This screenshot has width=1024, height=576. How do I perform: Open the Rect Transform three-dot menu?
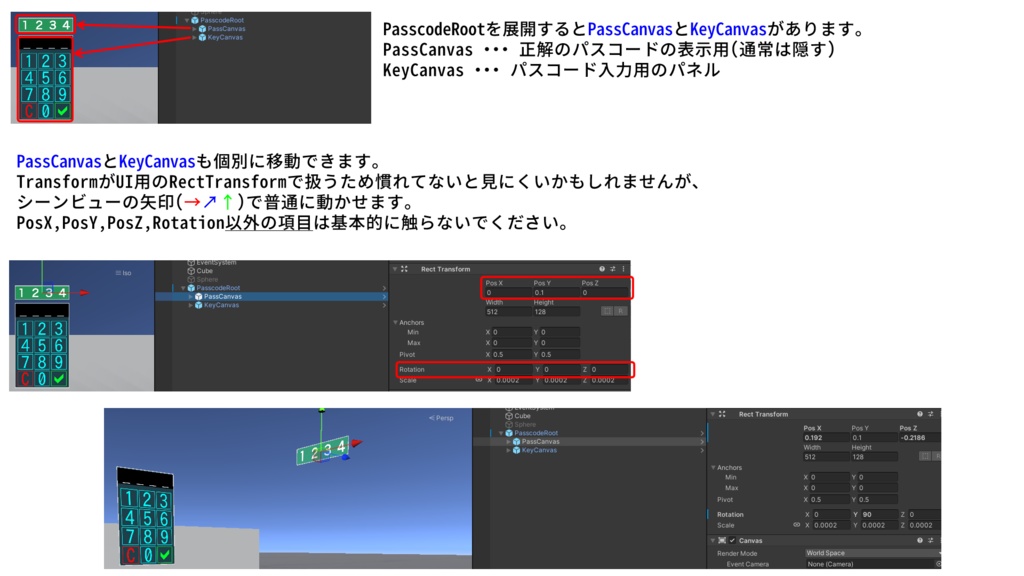coord(624,268)
